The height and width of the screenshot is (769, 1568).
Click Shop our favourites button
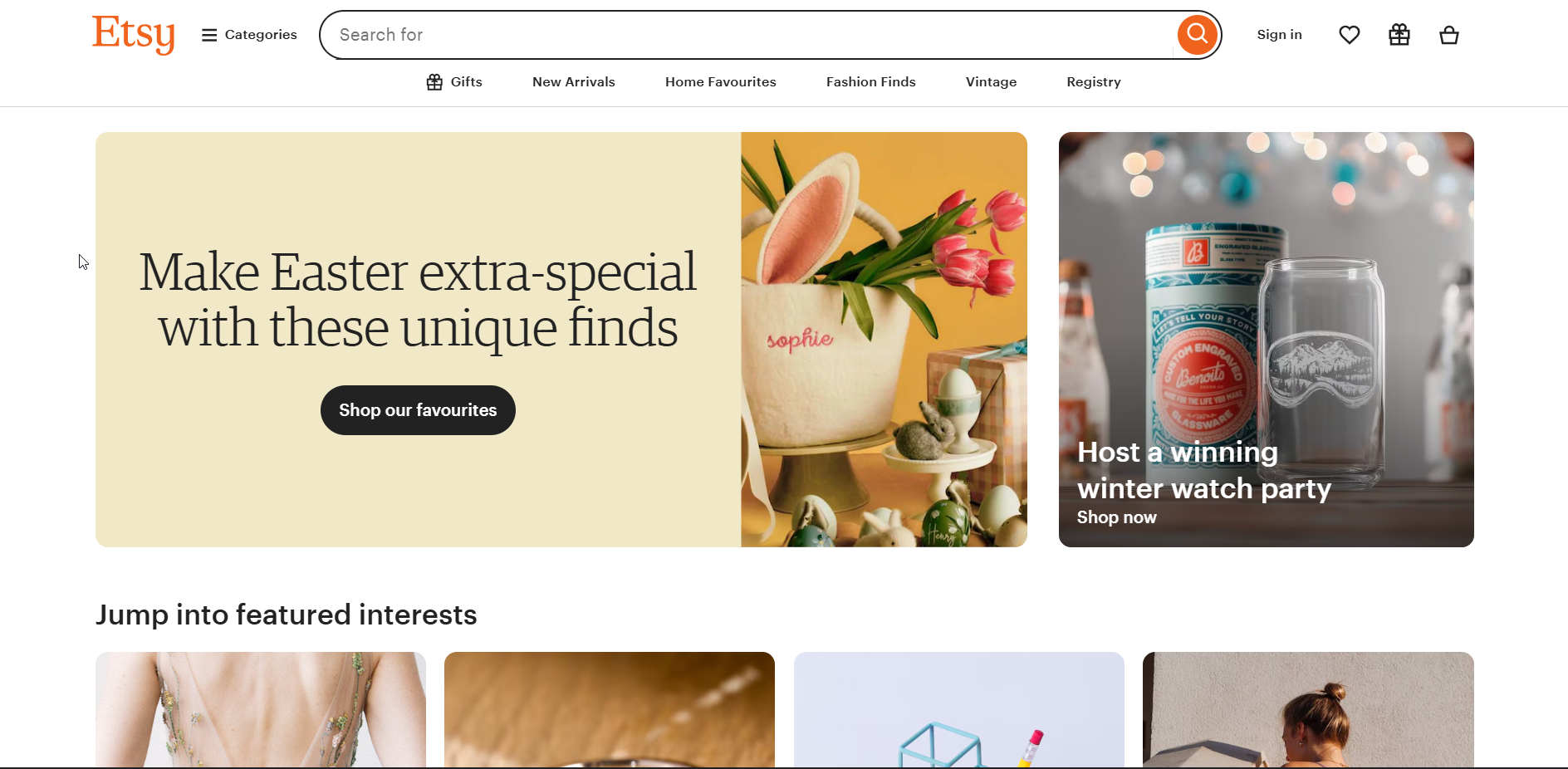pos(418,410)
